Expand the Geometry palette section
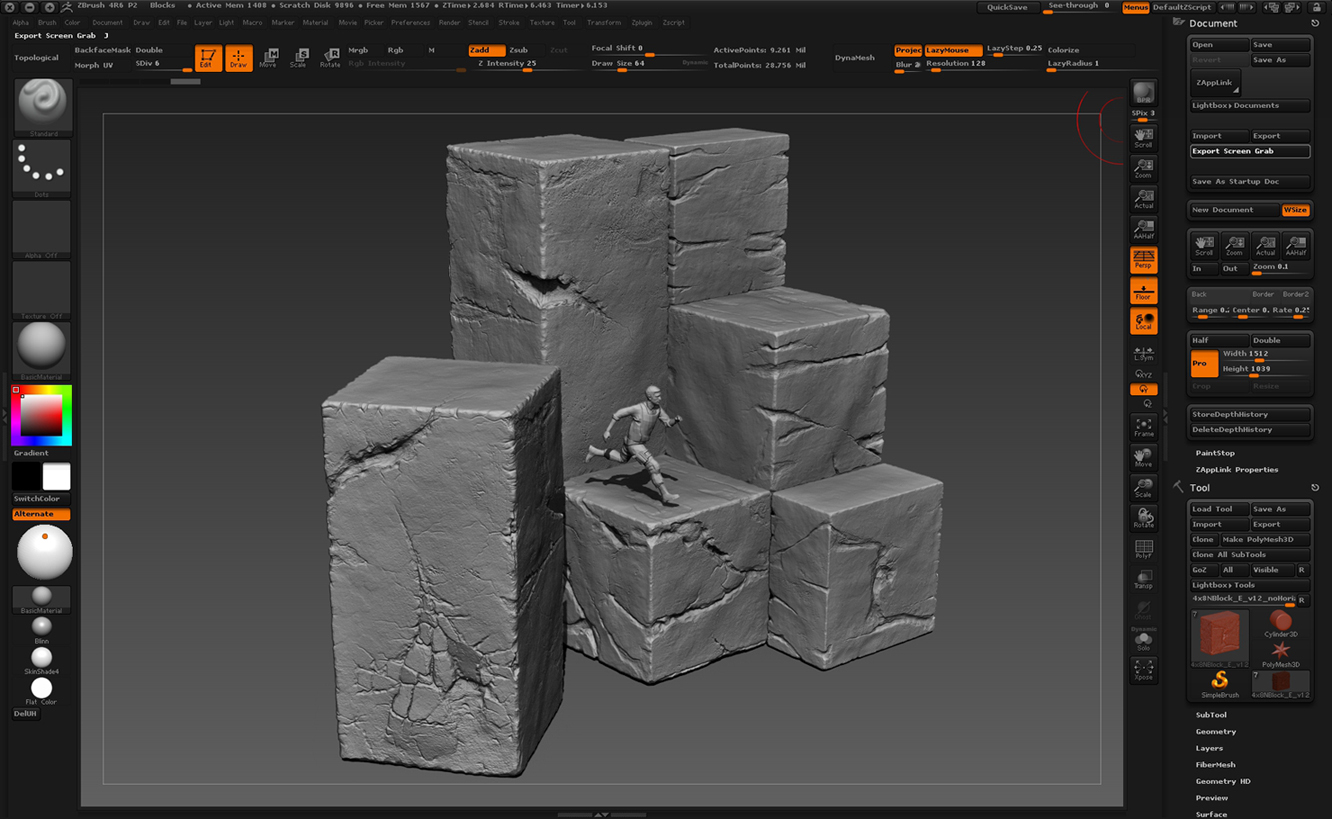This screenshot has height=819, width=1332. click(1216, 732)
